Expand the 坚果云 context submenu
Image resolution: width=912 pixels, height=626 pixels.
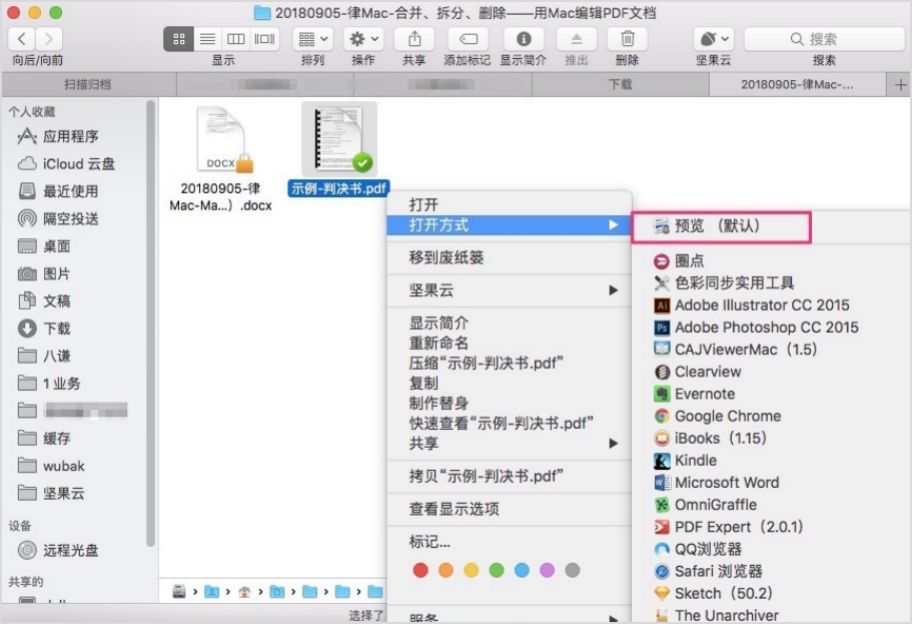(509, 290)
